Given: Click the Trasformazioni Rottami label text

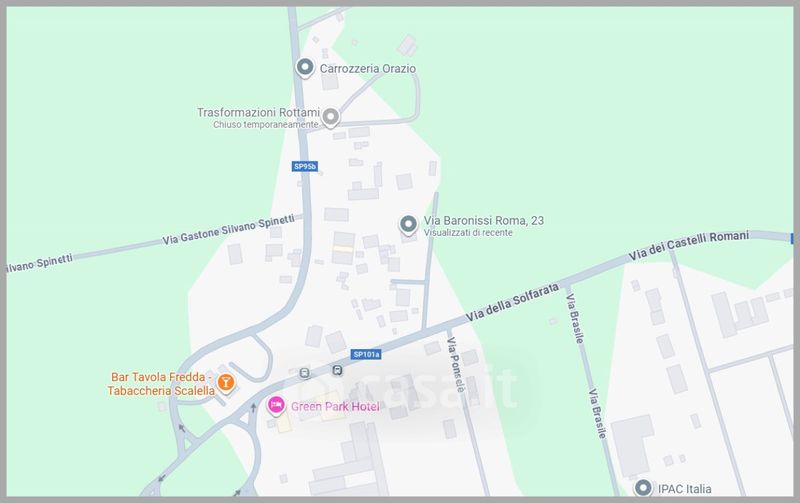Looking at the screenshot, I should (258, 112).
